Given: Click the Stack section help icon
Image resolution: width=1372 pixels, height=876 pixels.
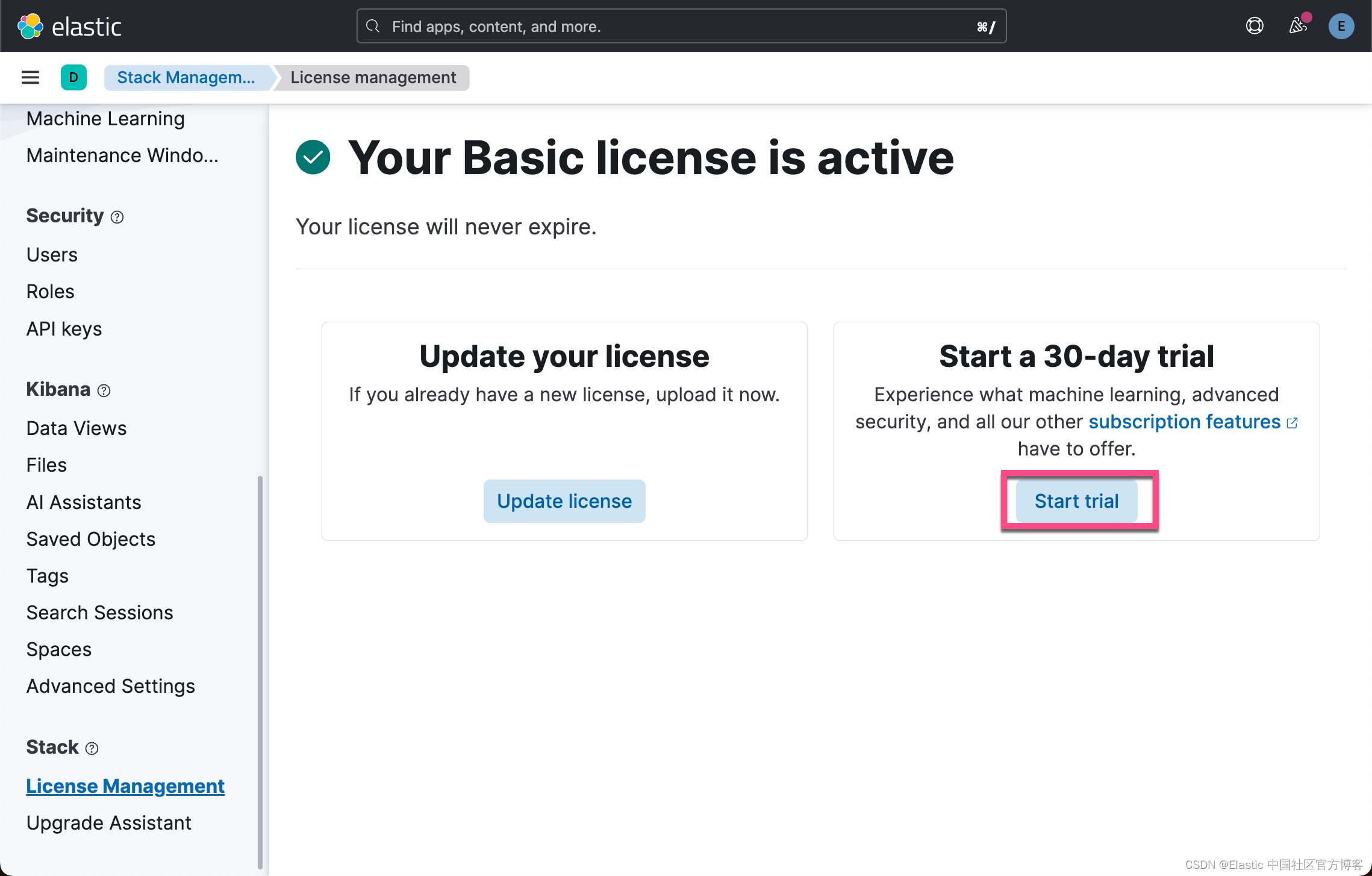Looking at the screenshot, I should [x=92, y=748].
